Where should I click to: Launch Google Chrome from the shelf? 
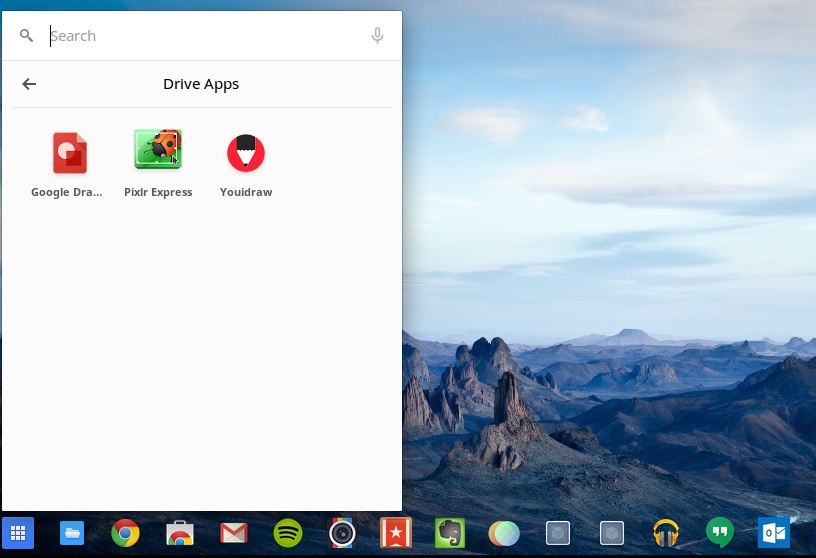(x=125, y=533)
